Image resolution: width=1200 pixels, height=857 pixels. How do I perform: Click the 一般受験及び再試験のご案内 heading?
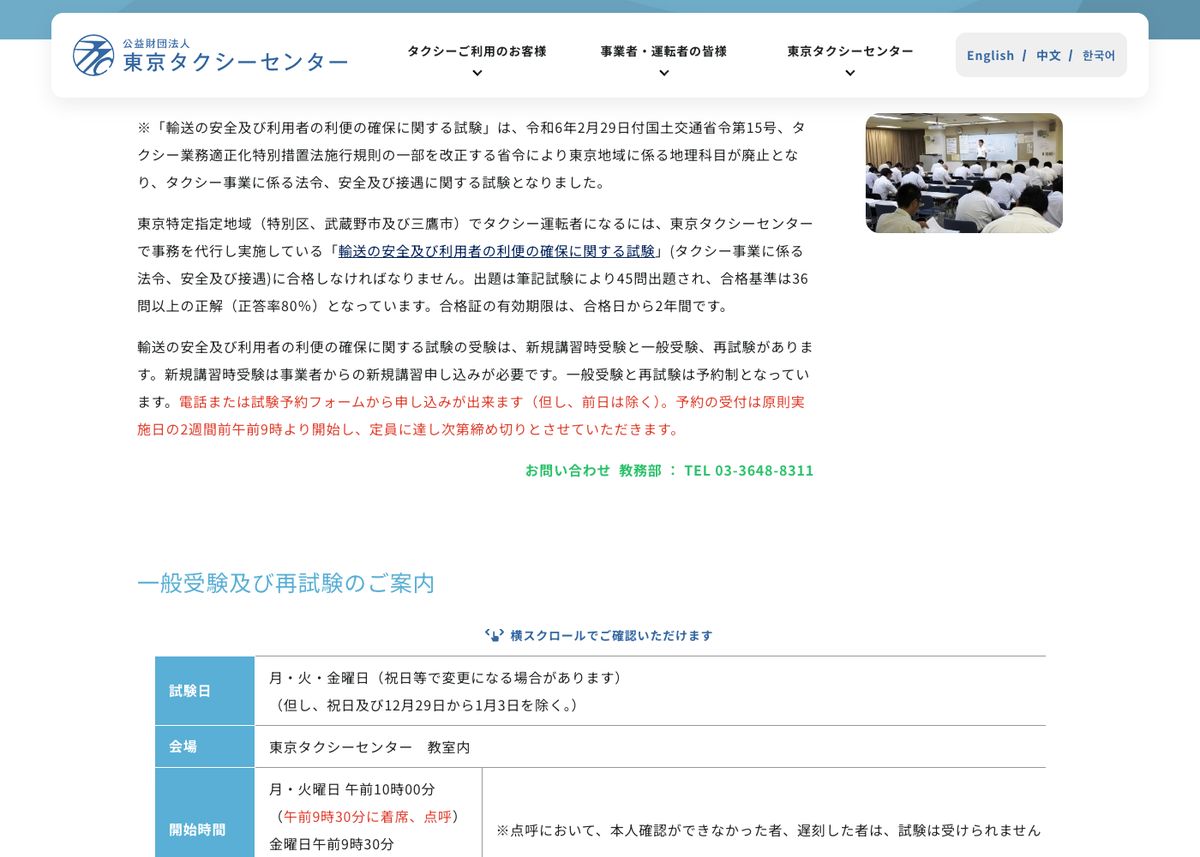(x=286, y=583)
